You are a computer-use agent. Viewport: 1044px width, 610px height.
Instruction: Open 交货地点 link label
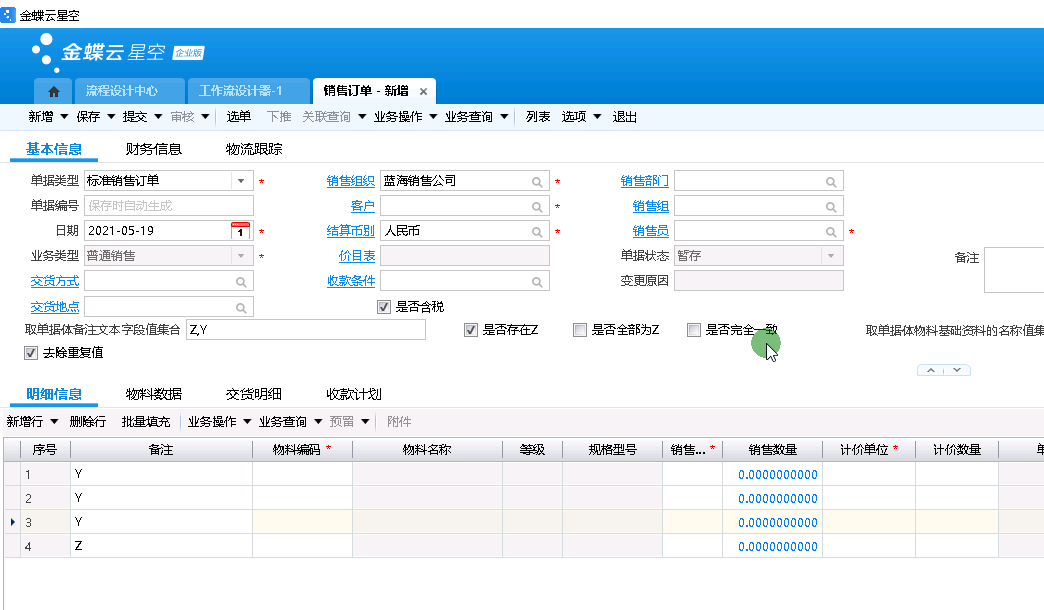click(x=55, y=307)
